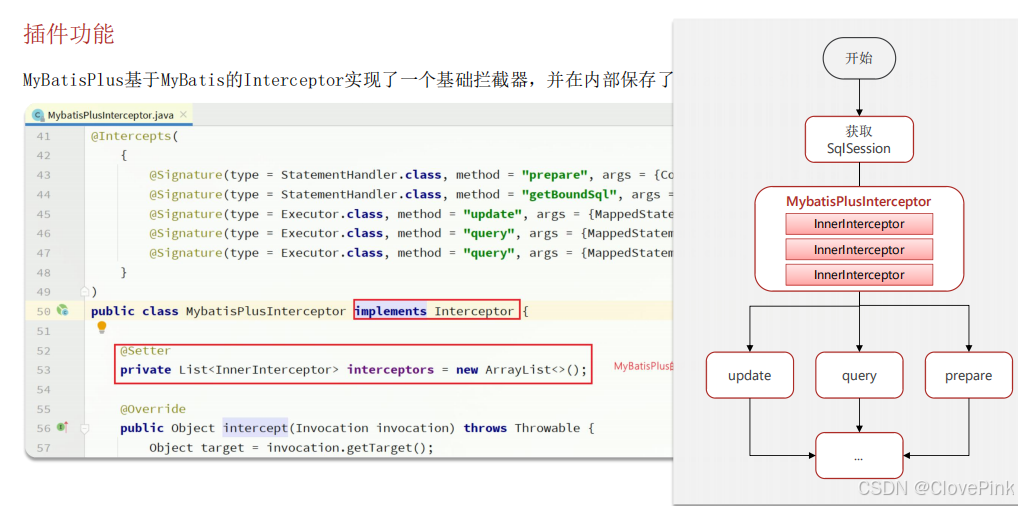Click line number 48 in the gutter
The width and height of the screenshot is (1018, 506).
coord(43,272)
